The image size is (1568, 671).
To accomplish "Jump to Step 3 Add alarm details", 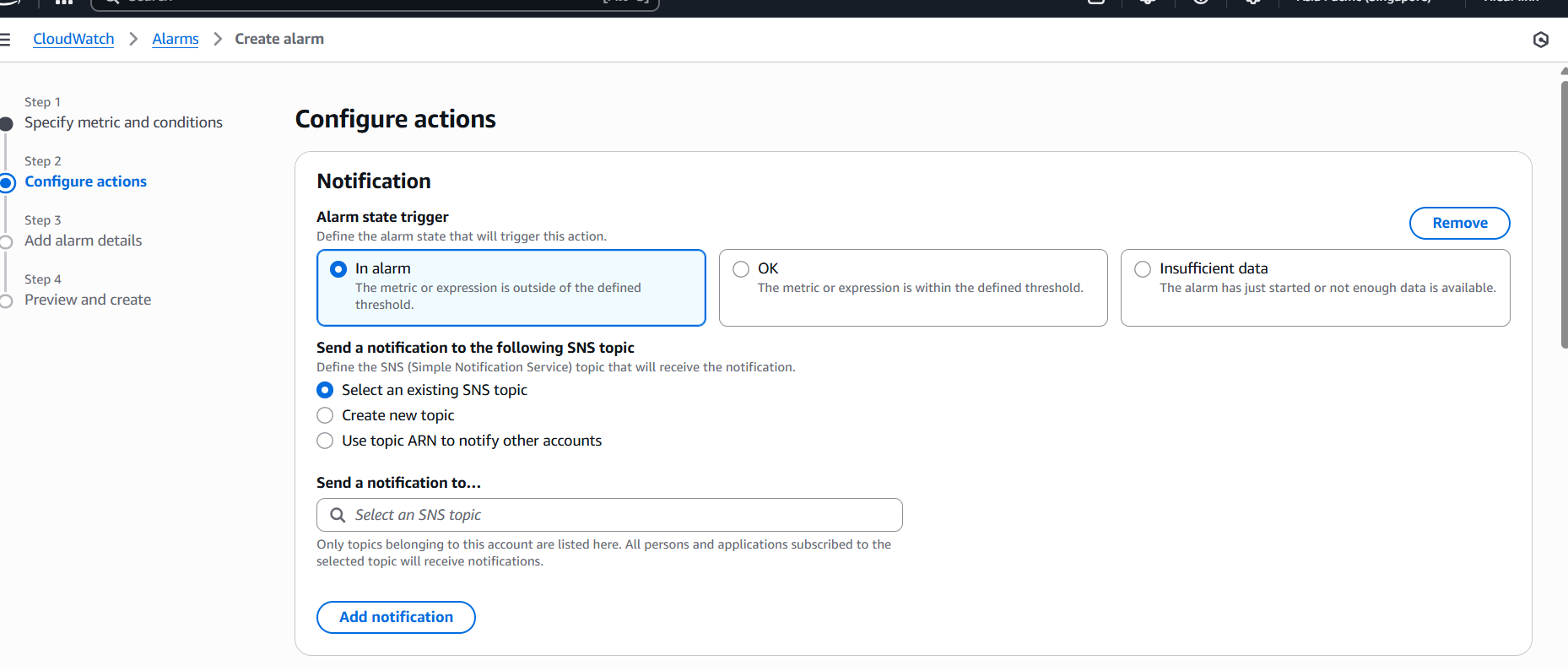I will (x=83, y=241).
